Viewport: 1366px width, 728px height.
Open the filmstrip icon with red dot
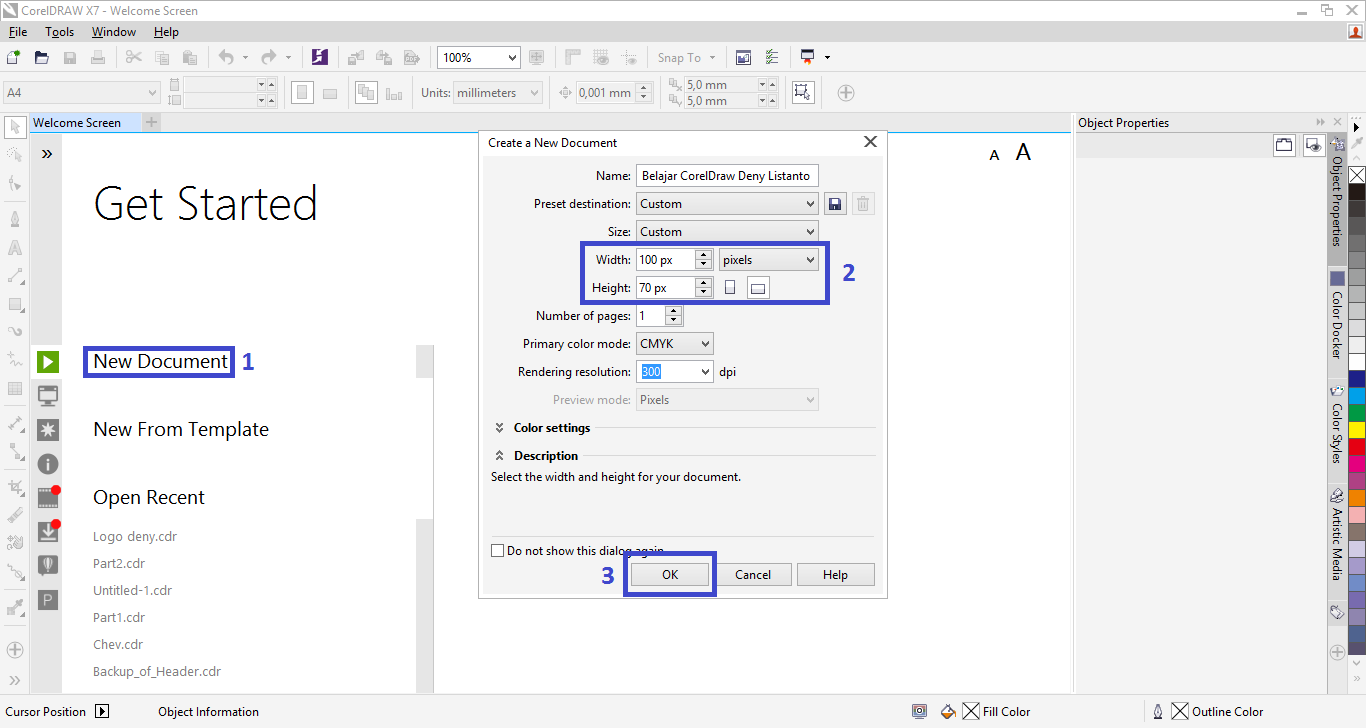[48, 497]
